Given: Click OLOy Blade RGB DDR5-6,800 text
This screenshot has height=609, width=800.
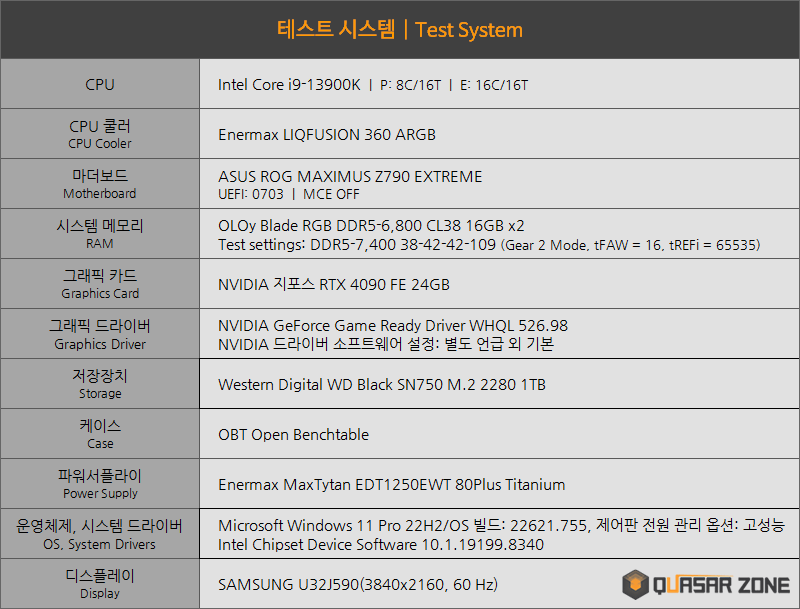Looking at the screenshot, I should [x=371, y=226].
